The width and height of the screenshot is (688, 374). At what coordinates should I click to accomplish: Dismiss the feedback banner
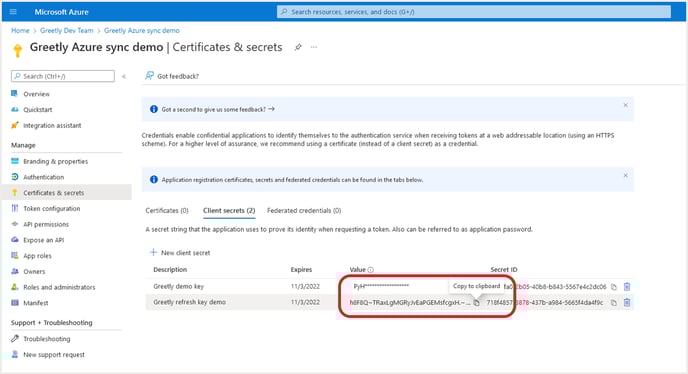(x=626, y=105)
